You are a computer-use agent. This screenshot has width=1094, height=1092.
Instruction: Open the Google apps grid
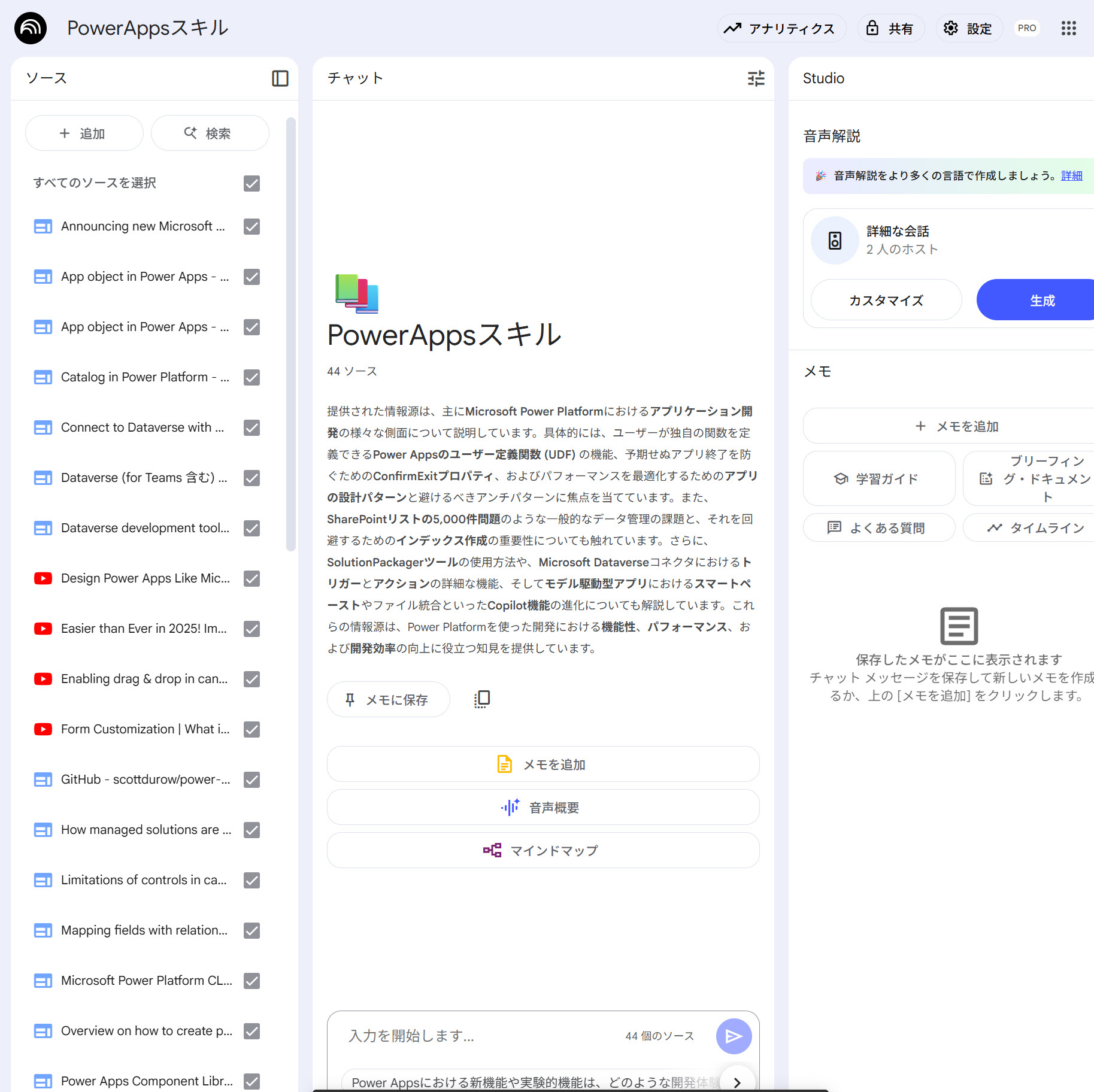point(1068,28)
